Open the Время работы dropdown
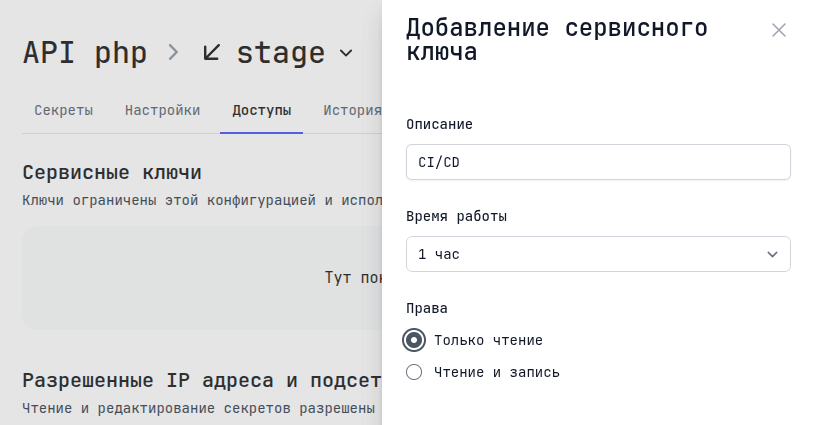813x425 pixels. [597, 254]
